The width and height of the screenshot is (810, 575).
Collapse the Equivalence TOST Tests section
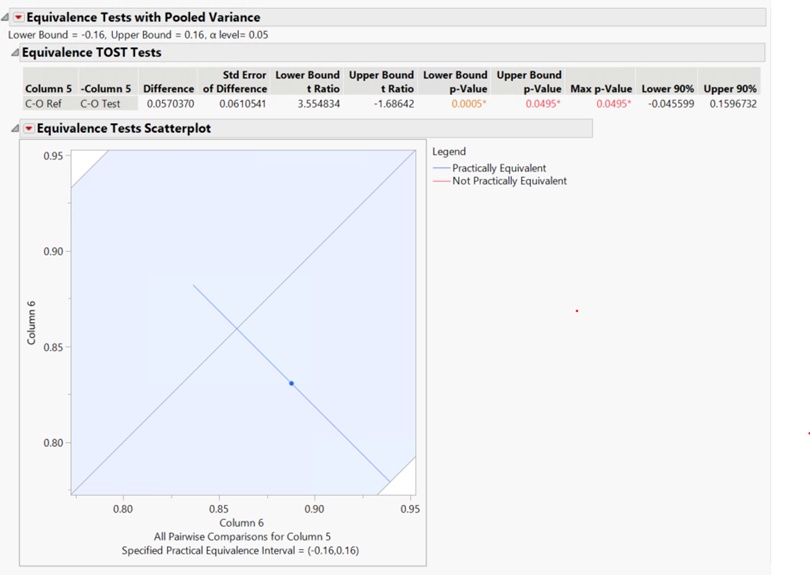click(x=15, y=53)
